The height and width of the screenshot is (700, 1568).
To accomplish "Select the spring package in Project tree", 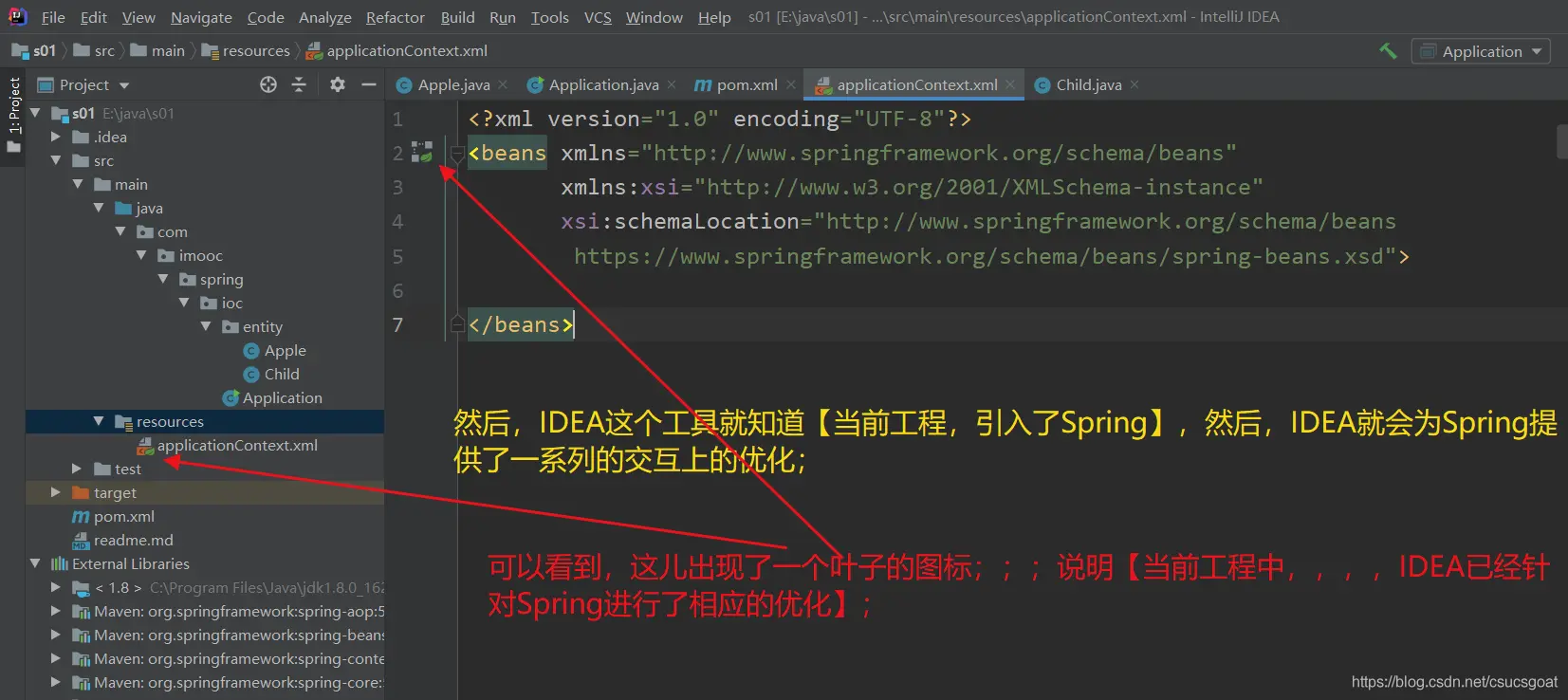I will pos(221,280).
